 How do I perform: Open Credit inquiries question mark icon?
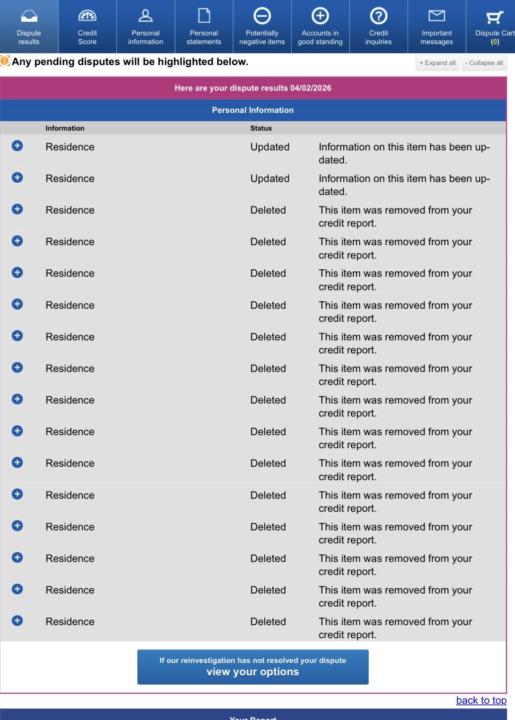(x=378, y=16)
